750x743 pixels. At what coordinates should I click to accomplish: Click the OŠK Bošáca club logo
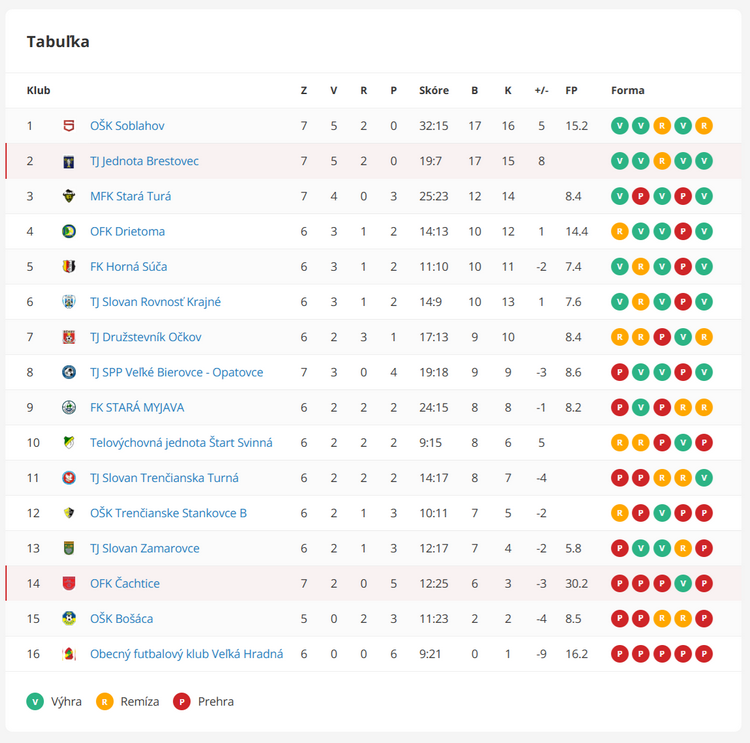point(68,619)
